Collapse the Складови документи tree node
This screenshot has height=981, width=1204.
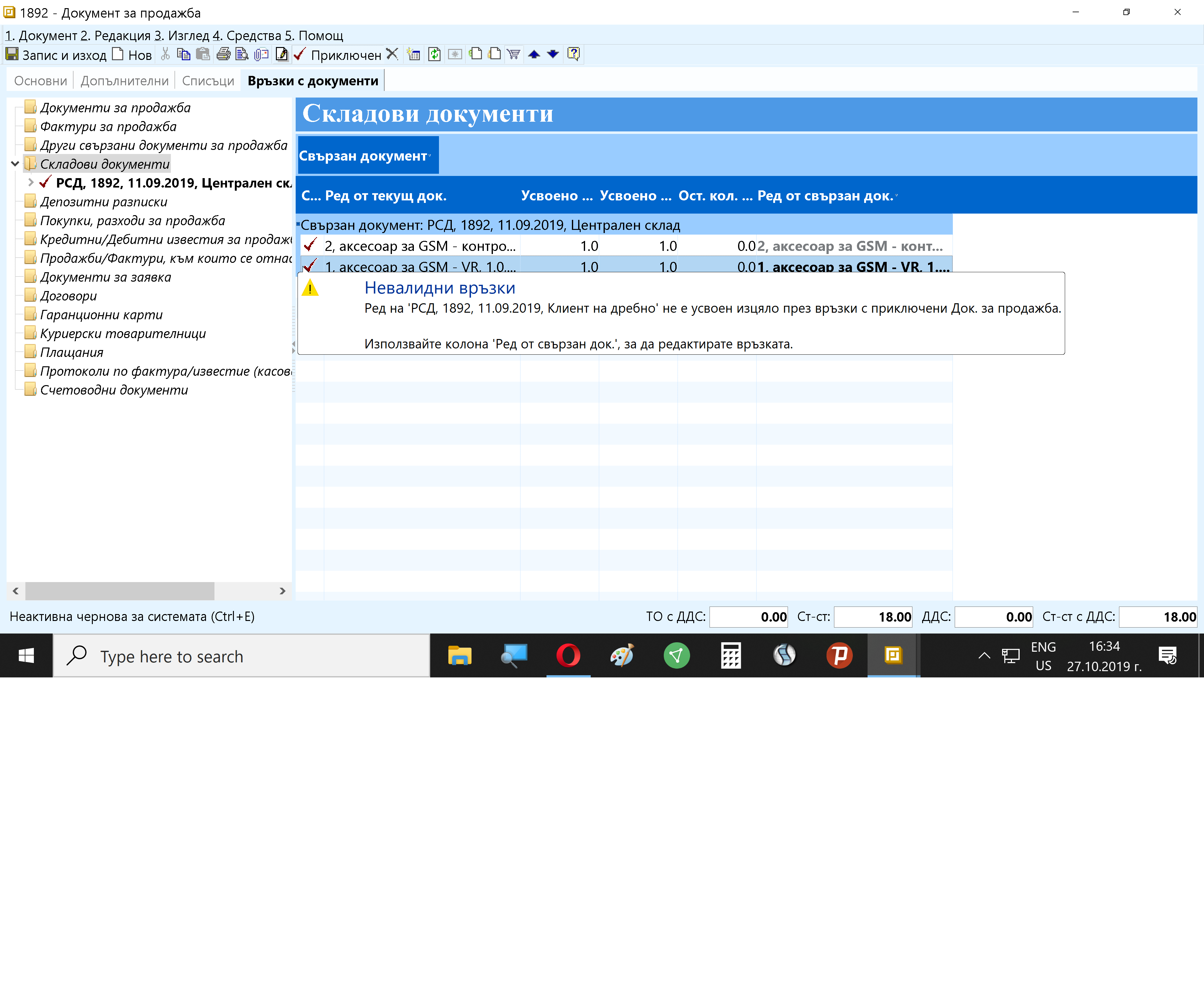(x=15, y=164)
